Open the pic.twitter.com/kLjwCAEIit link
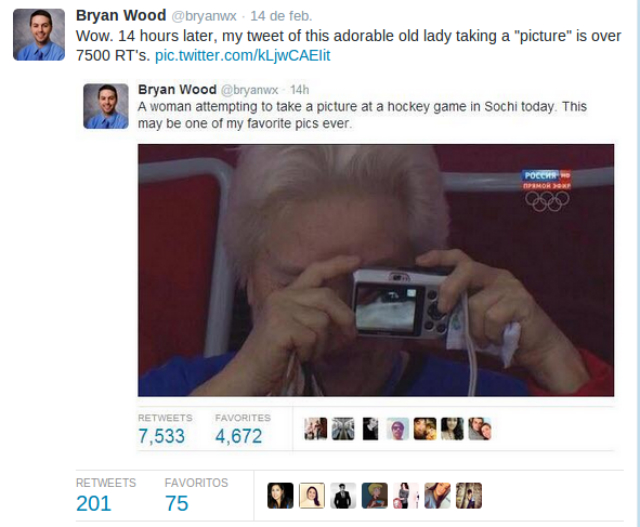 (242, 55)
